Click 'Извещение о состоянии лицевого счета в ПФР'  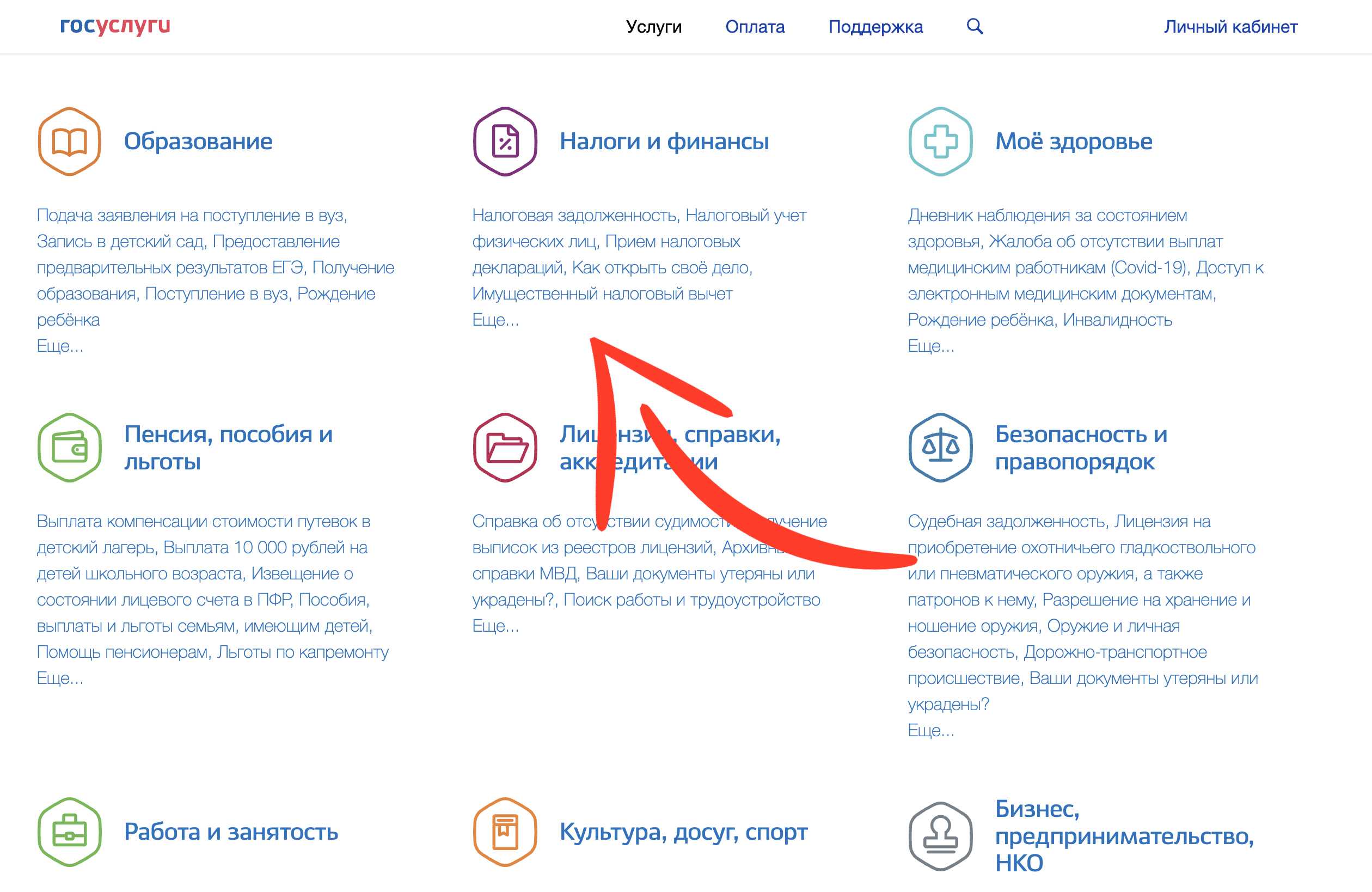pyautogui.click(x=195, y=587)
